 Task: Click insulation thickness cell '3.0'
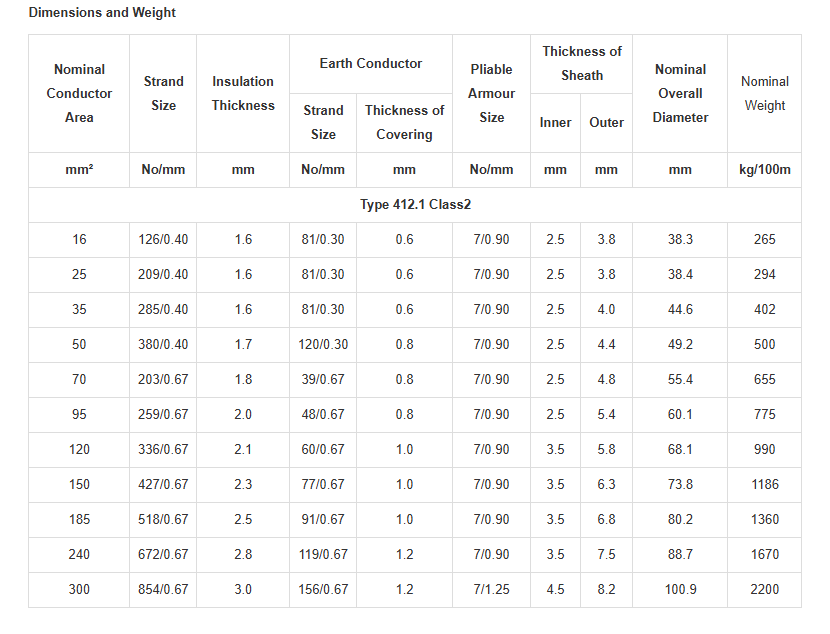click(243, 589)
